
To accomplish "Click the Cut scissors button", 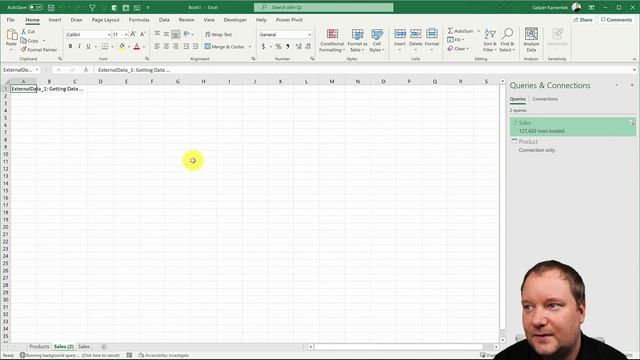I will (x=28, y=31).
